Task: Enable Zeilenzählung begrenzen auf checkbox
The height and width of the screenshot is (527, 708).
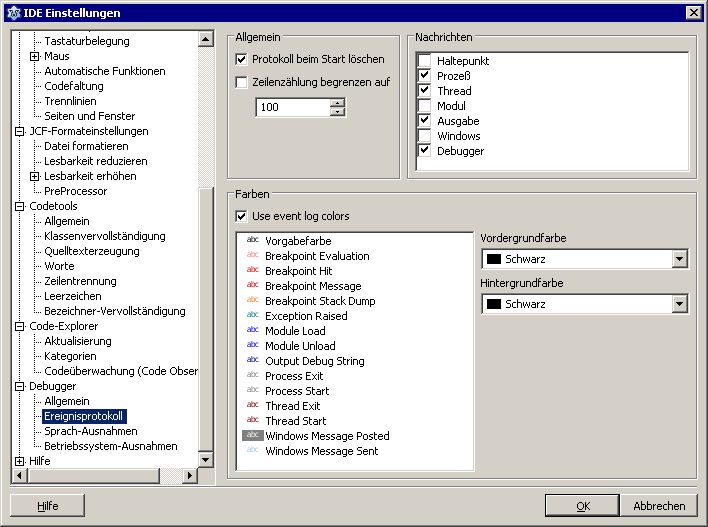Action: 241,82
